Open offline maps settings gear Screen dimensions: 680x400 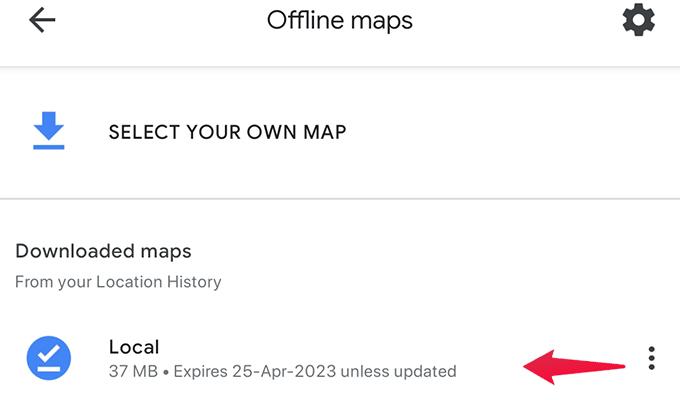pos(638,20)
